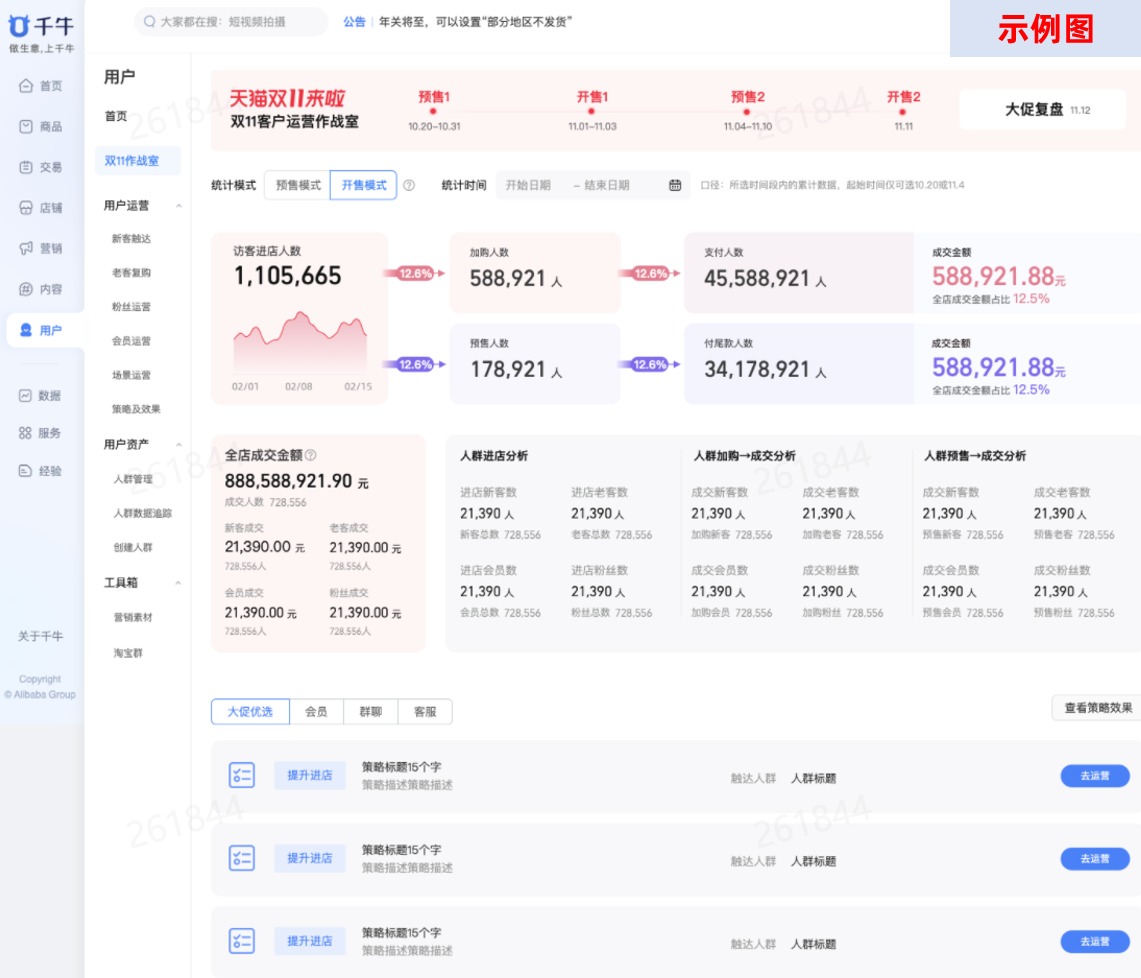This screenshot has width=1141, height=978.
Task: Click checklist icon of first strategy row
Action: (x=242, y=776)
